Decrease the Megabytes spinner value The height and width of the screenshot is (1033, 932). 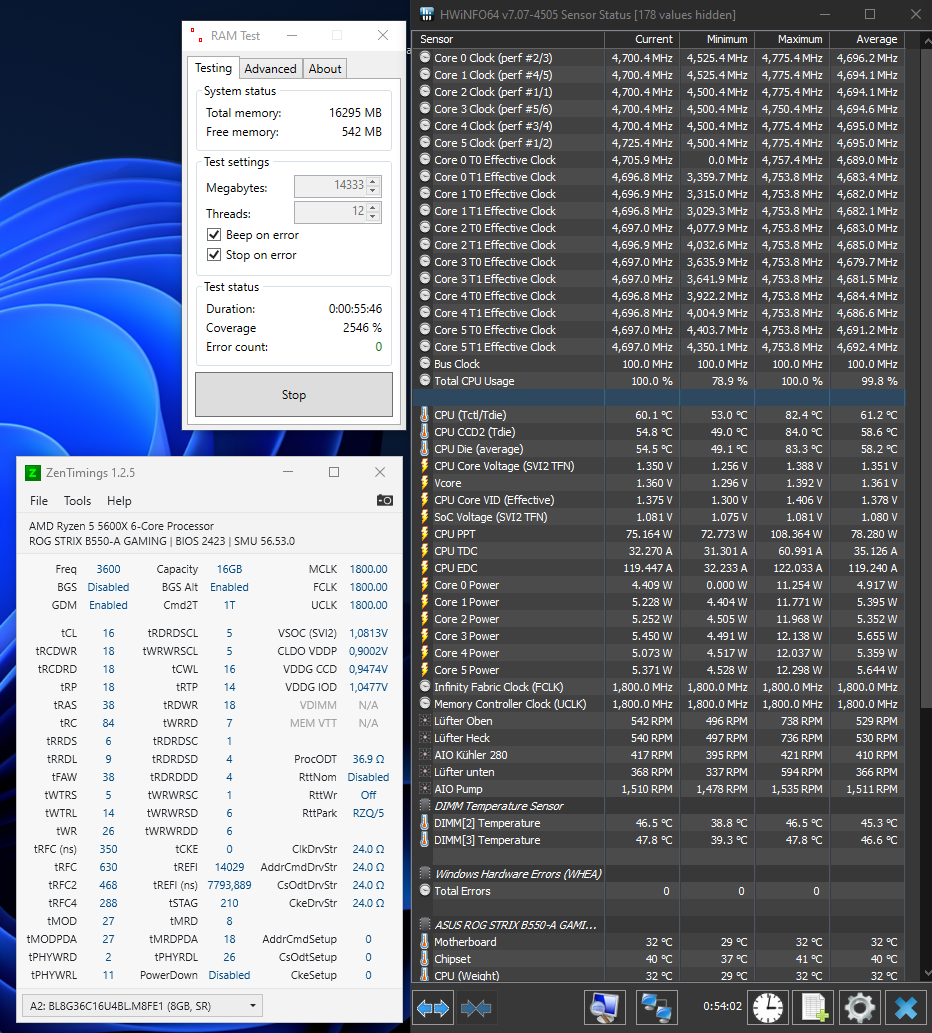(x=373, y=191)
